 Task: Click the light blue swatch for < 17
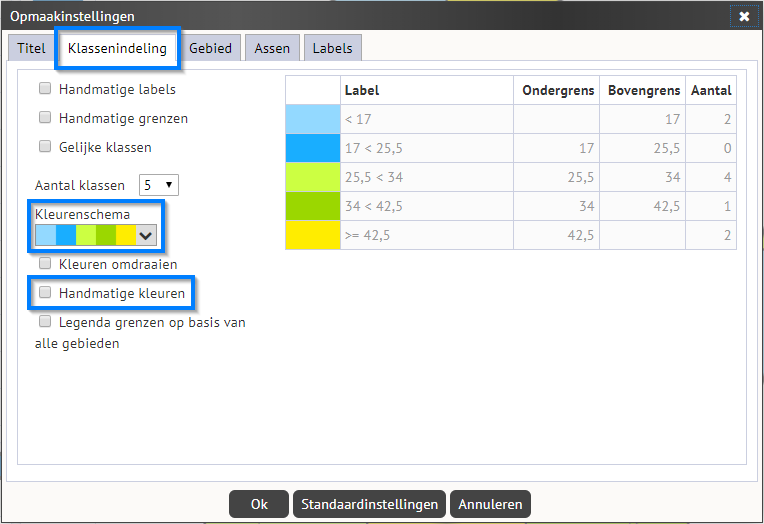[313, 119]
